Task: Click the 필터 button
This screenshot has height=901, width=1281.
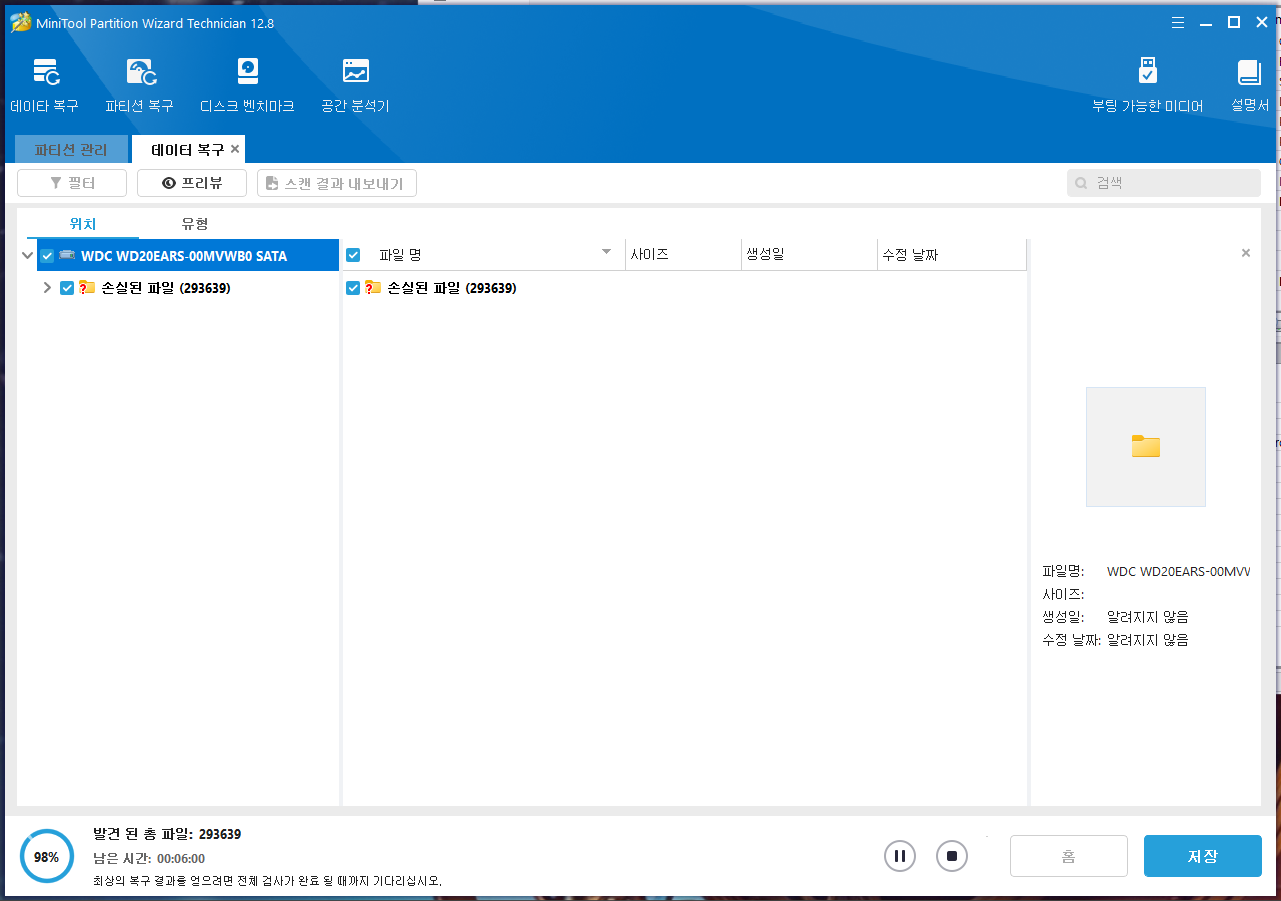Action: (x=72, y=183)
